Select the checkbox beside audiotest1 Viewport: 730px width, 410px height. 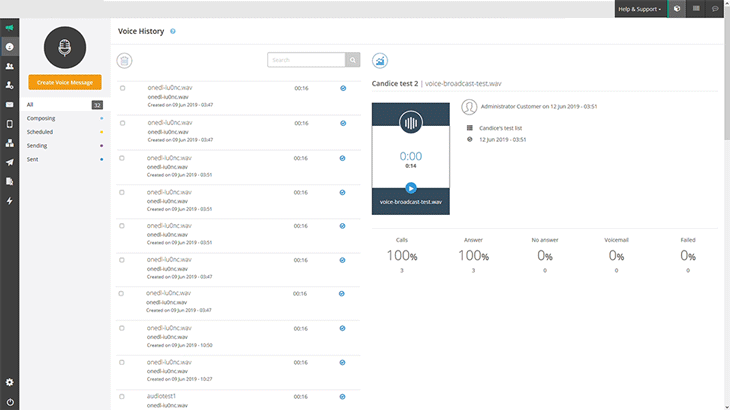[123, 396]
